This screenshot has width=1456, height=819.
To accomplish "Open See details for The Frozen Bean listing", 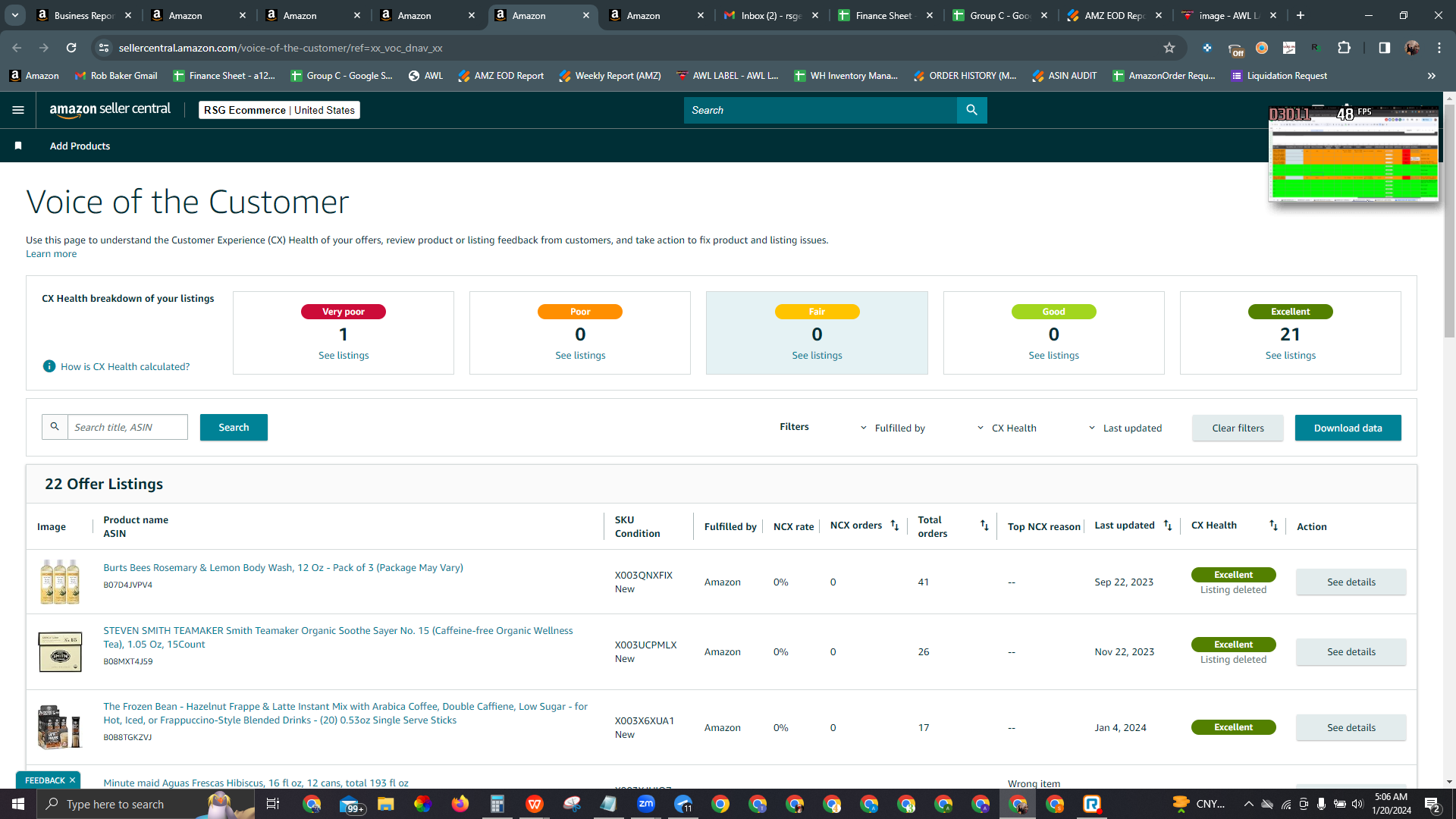I will click(1351, 727).
